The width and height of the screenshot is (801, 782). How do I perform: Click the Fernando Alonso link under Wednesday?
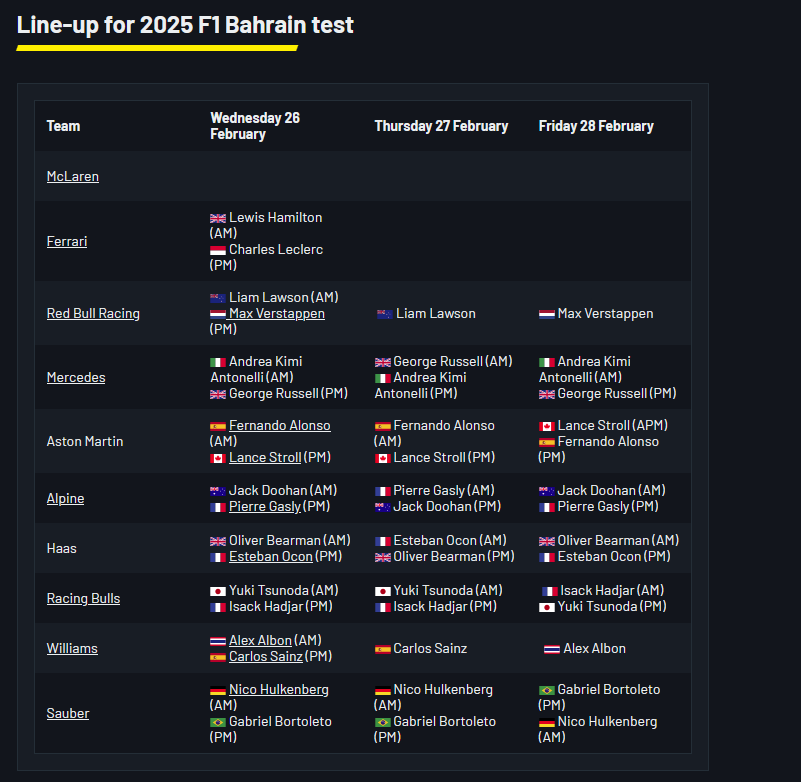click(x=279, y=425)
